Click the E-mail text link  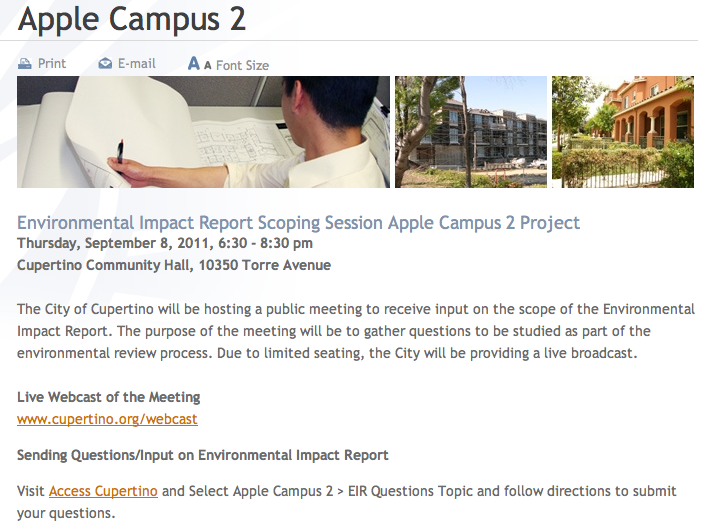click(x=136, y=64)
